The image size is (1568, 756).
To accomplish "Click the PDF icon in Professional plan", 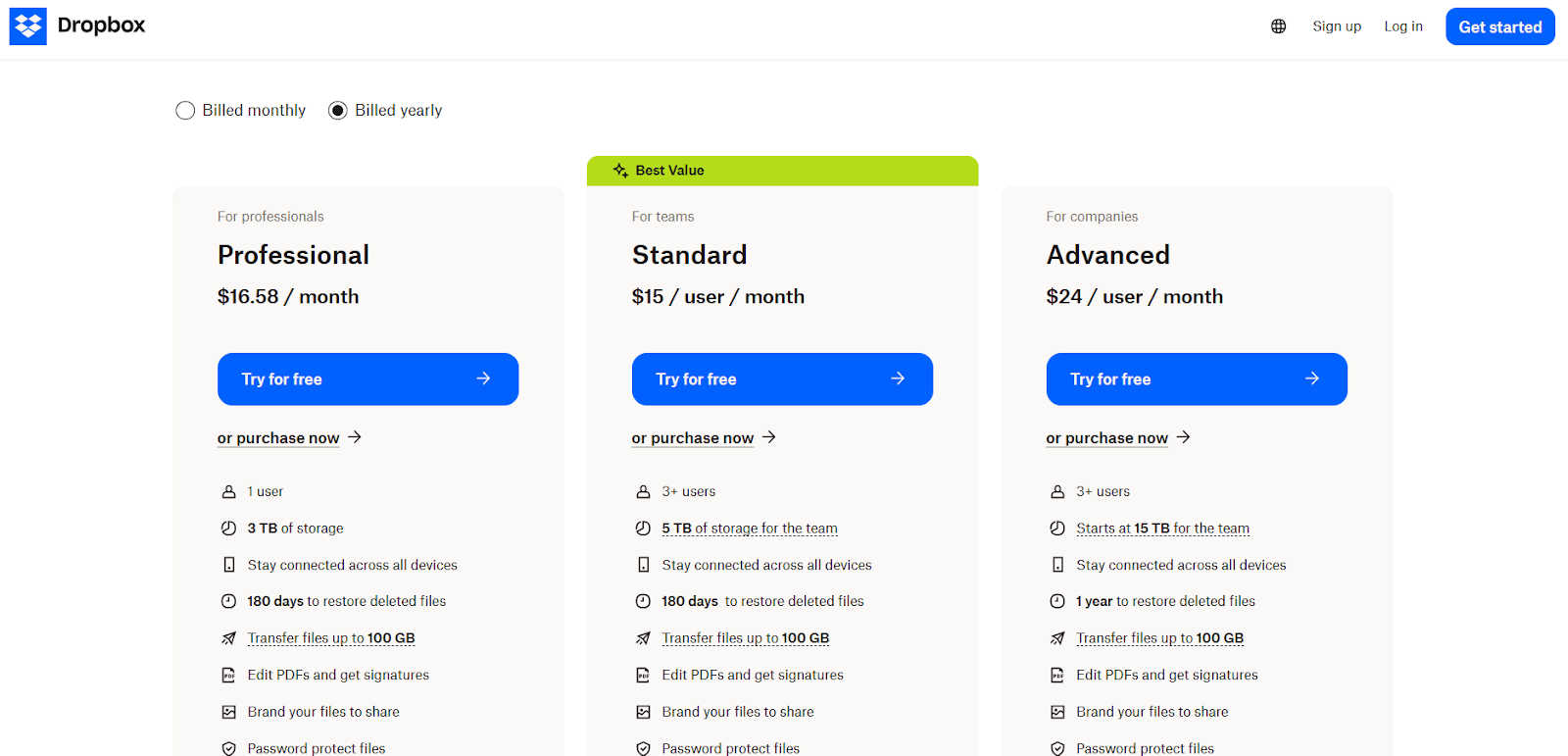I will [228, 675].
